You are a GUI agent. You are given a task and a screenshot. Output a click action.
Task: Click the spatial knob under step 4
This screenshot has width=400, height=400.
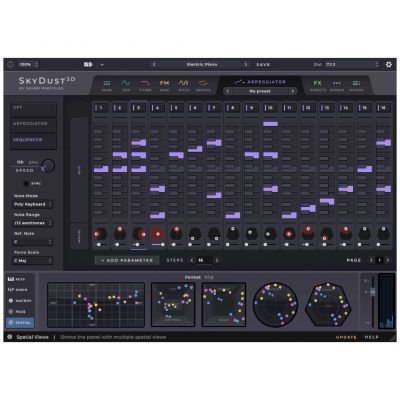(157, 234)
